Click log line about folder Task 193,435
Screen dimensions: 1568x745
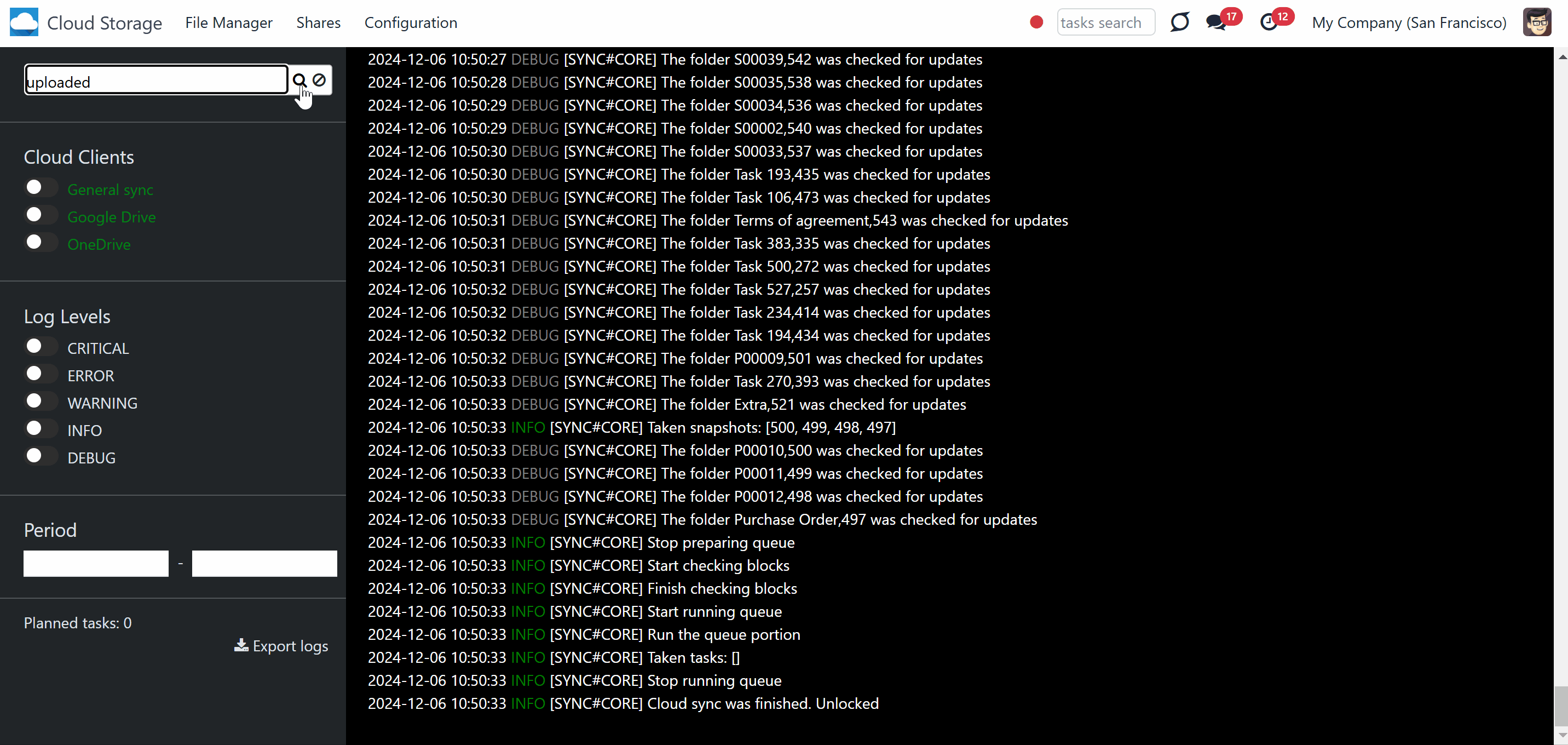tap(679, 175)
